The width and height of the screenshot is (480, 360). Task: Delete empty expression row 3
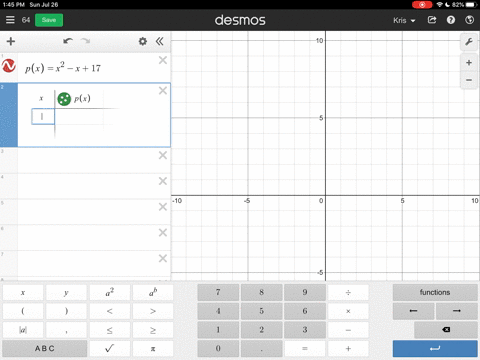[x=163, y=155]
